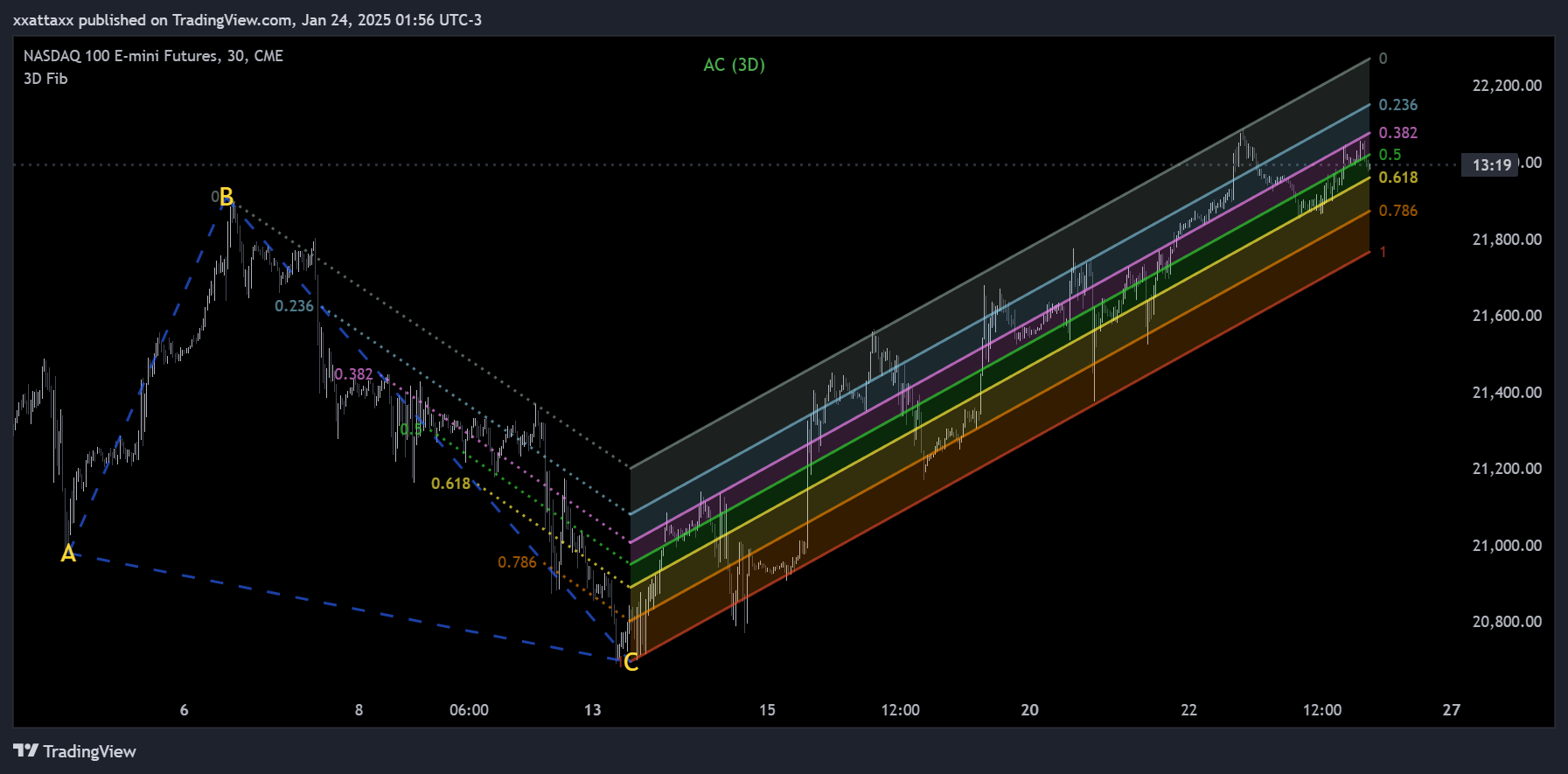Image resolution: width=1568 pixels, height=774 pixels.
Task: Click the 0.236 label on the B-C leg
Action: (x=294, y=306)
